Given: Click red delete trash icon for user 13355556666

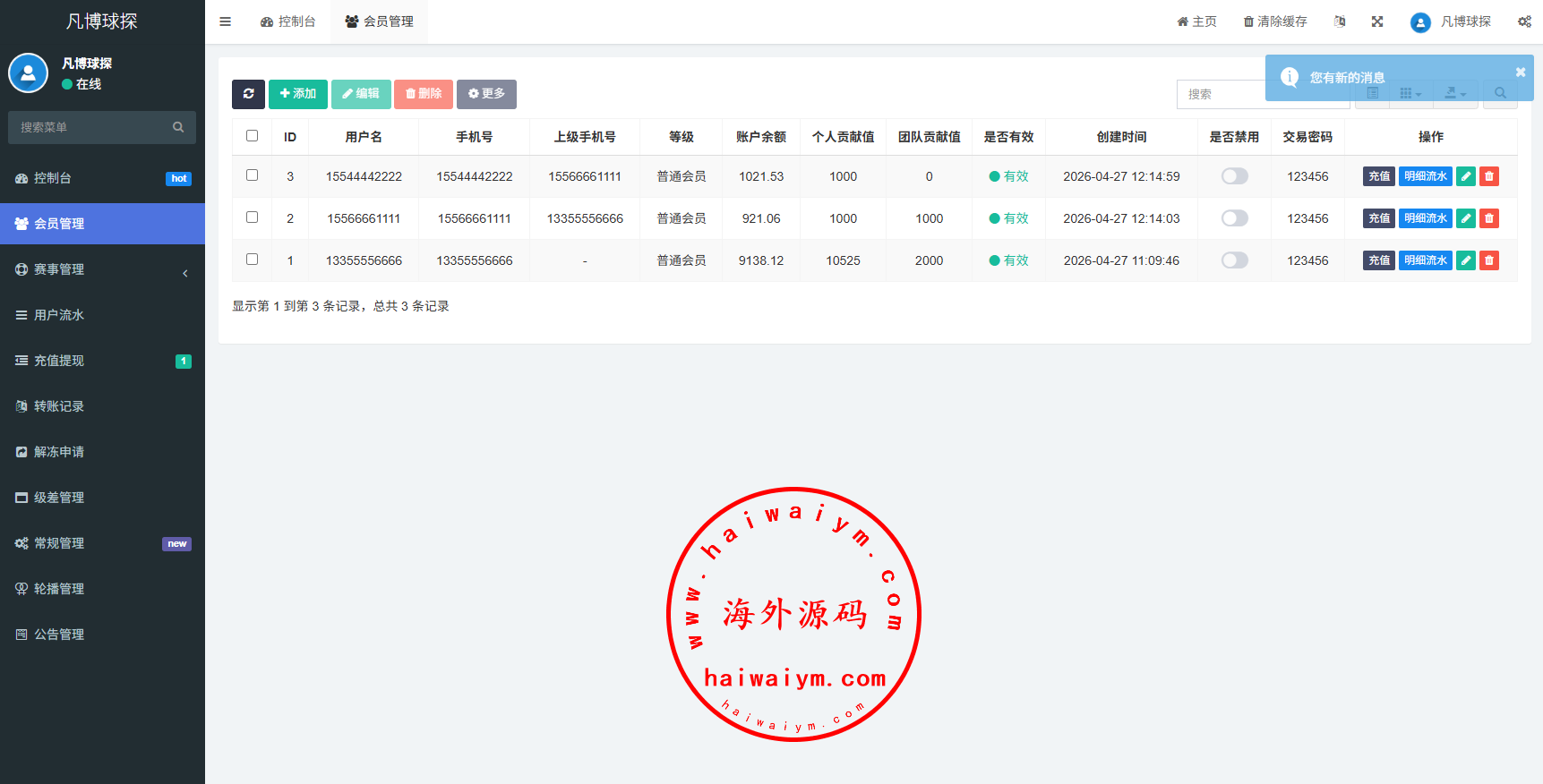Looking at the screenshot, I should 1489,260.
